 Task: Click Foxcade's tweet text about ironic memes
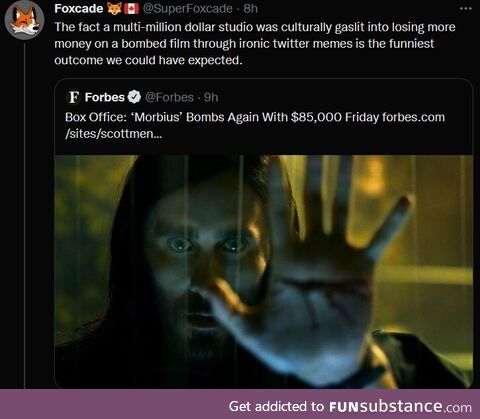pyautogui.click(x=255, y=44)
